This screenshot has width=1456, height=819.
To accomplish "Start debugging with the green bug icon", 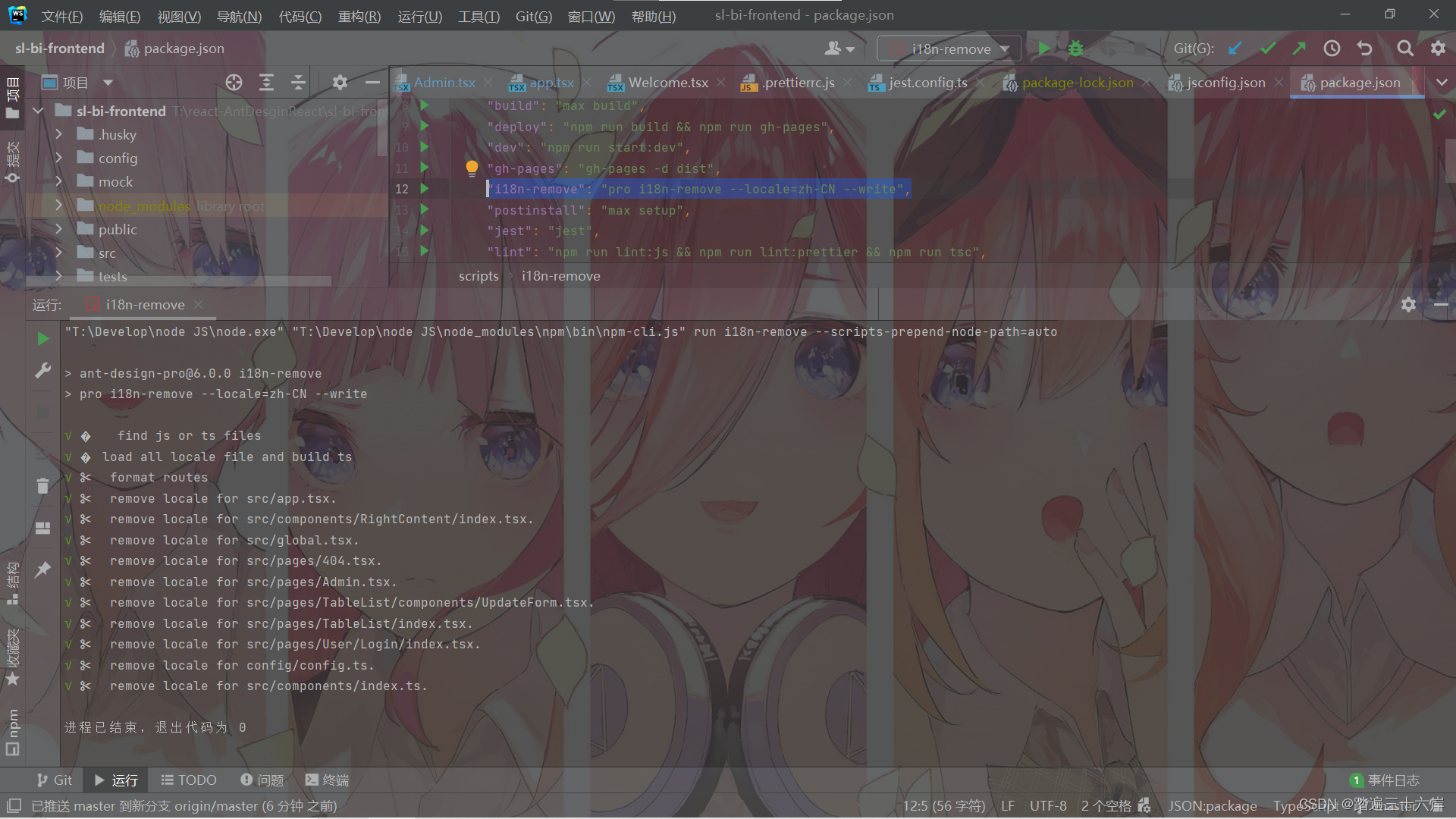I will click(1075, 49).
